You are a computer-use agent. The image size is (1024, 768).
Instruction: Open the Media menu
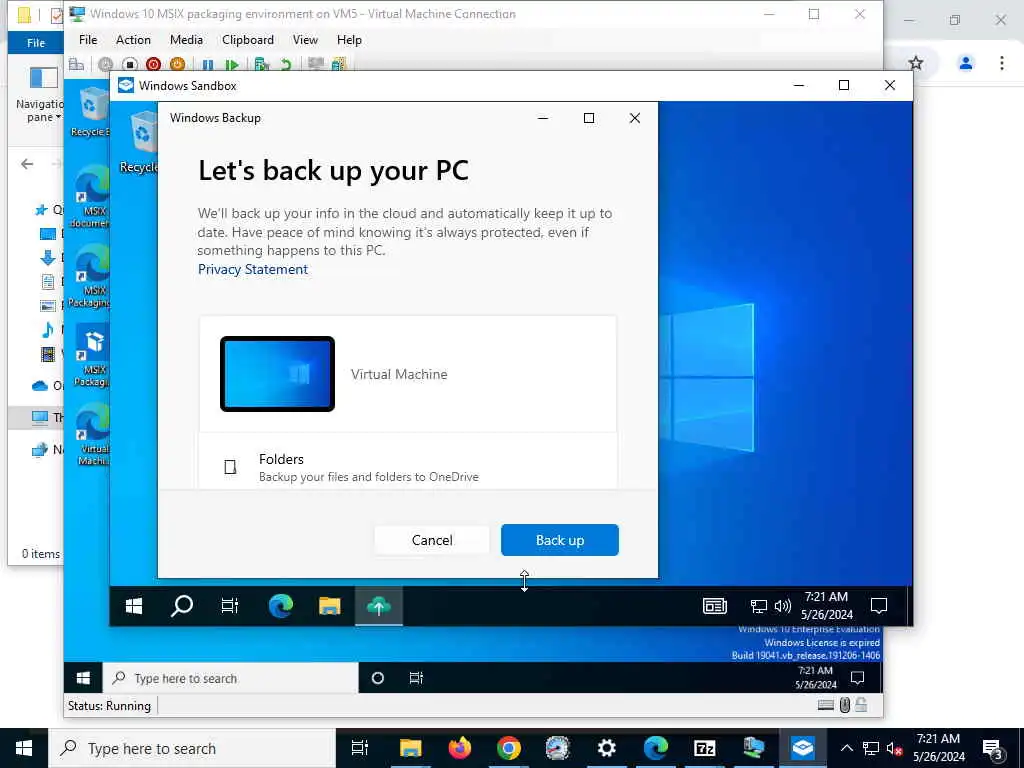click(186, 40)
